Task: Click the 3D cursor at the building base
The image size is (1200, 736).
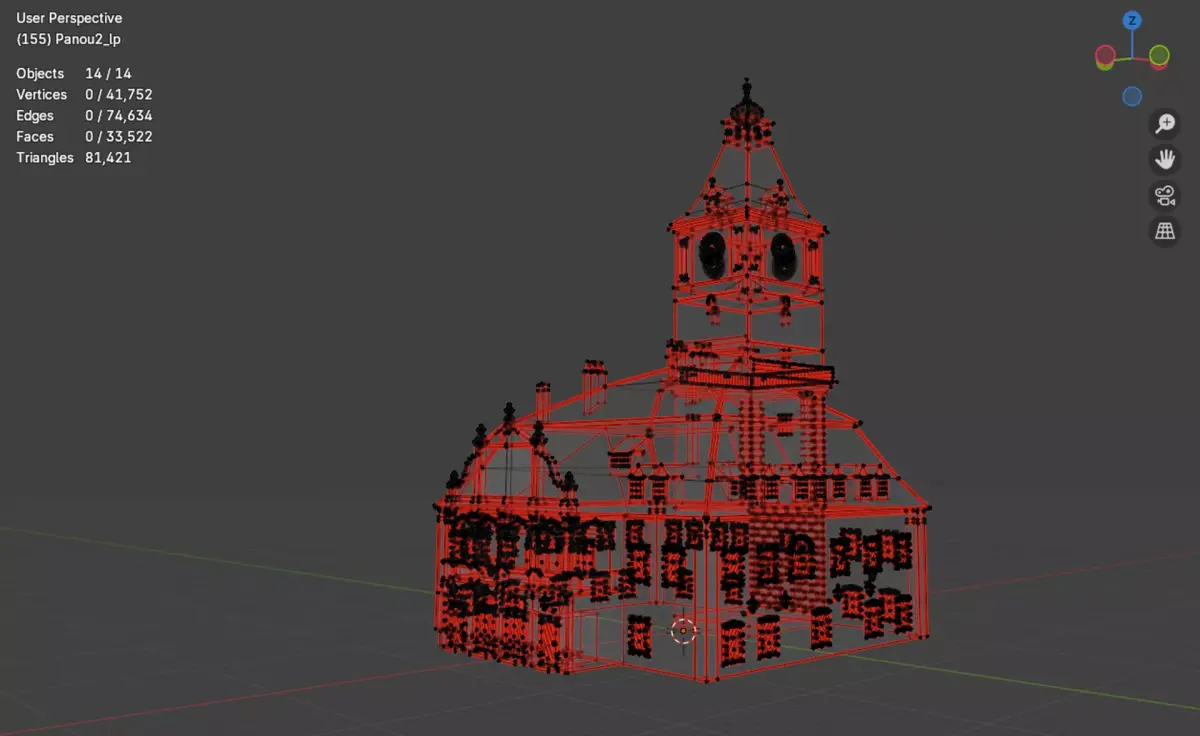Action: 683,630
